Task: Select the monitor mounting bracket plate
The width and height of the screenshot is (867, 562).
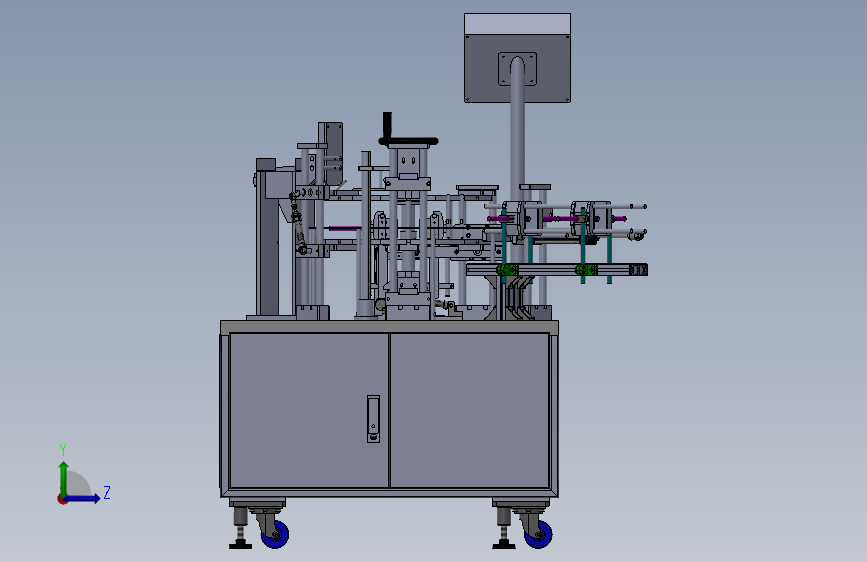Action: [518, 69]
